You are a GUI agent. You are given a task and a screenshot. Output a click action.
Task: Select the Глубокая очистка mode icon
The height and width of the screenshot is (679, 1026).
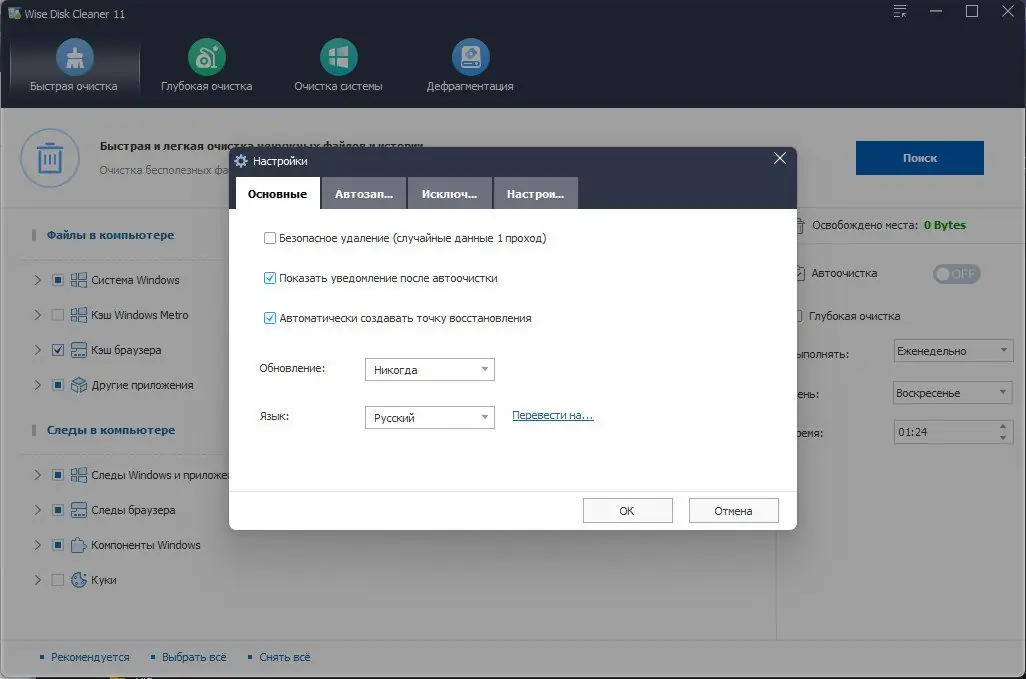pyautogui.click(x=206, y=58)
